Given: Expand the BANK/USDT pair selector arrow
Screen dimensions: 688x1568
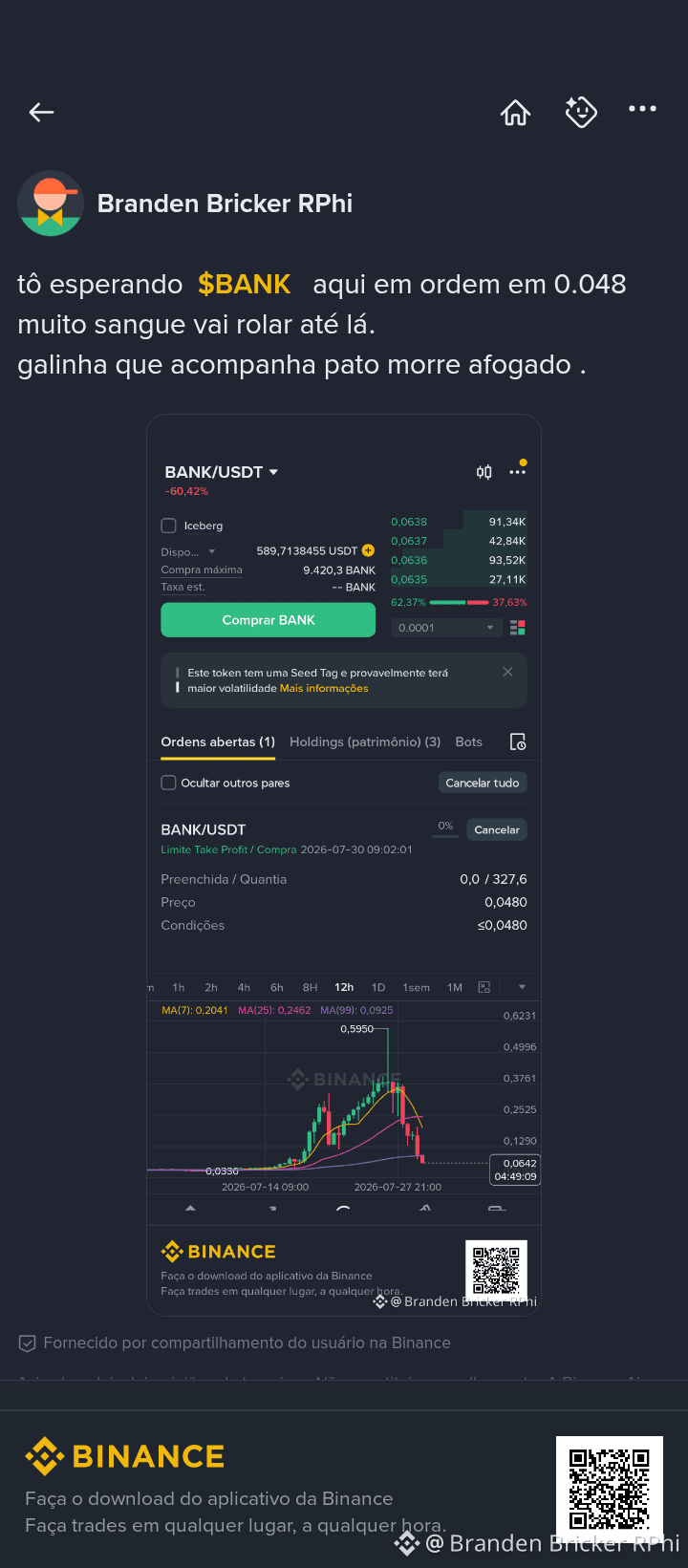Looking at the screenshot, I should tap(273, 472).
